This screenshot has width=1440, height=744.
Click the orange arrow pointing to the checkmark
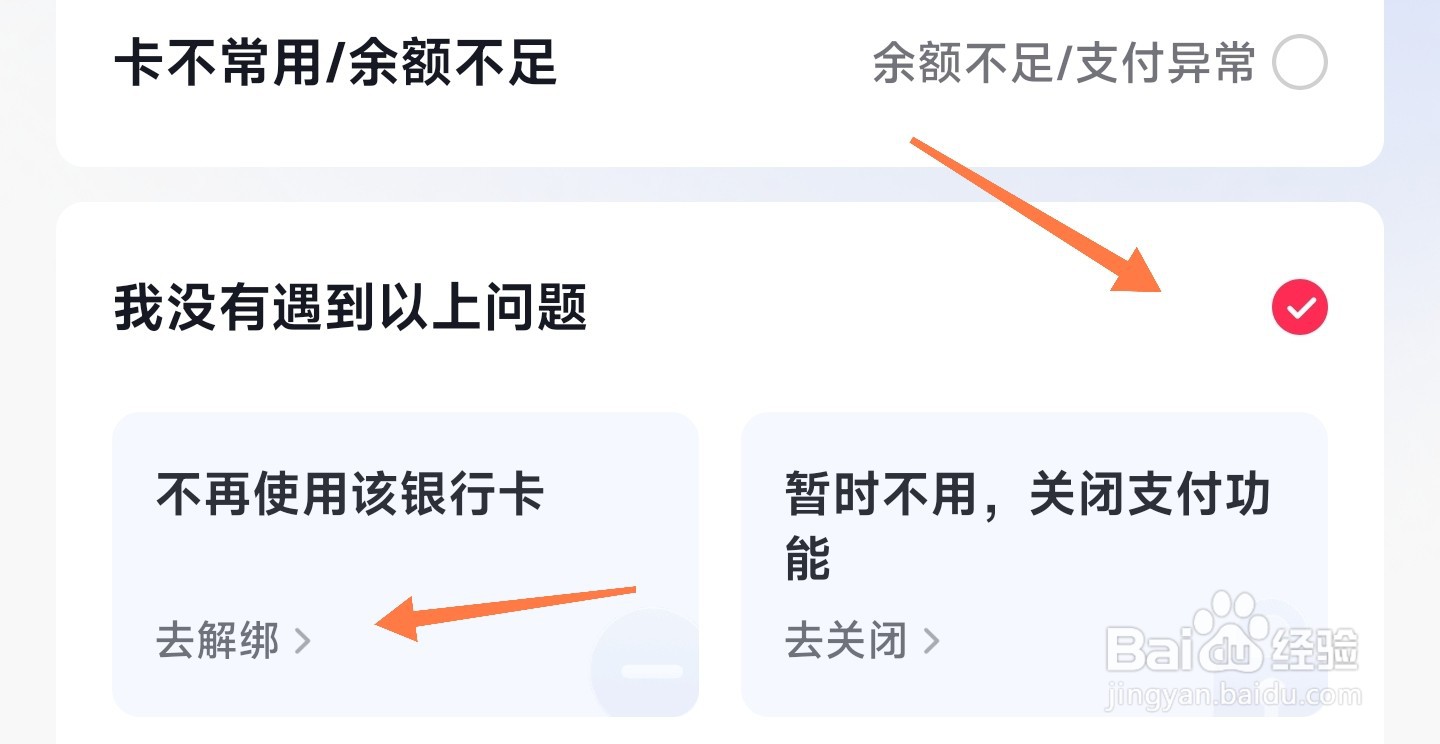[1035, 214]
